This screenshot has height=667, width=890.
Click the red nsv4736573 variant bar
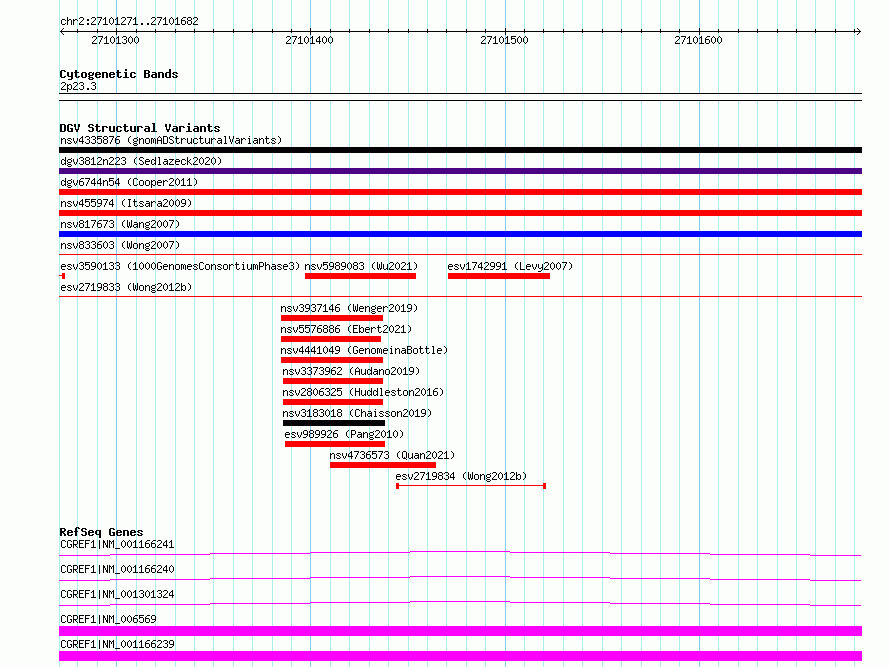383,465
